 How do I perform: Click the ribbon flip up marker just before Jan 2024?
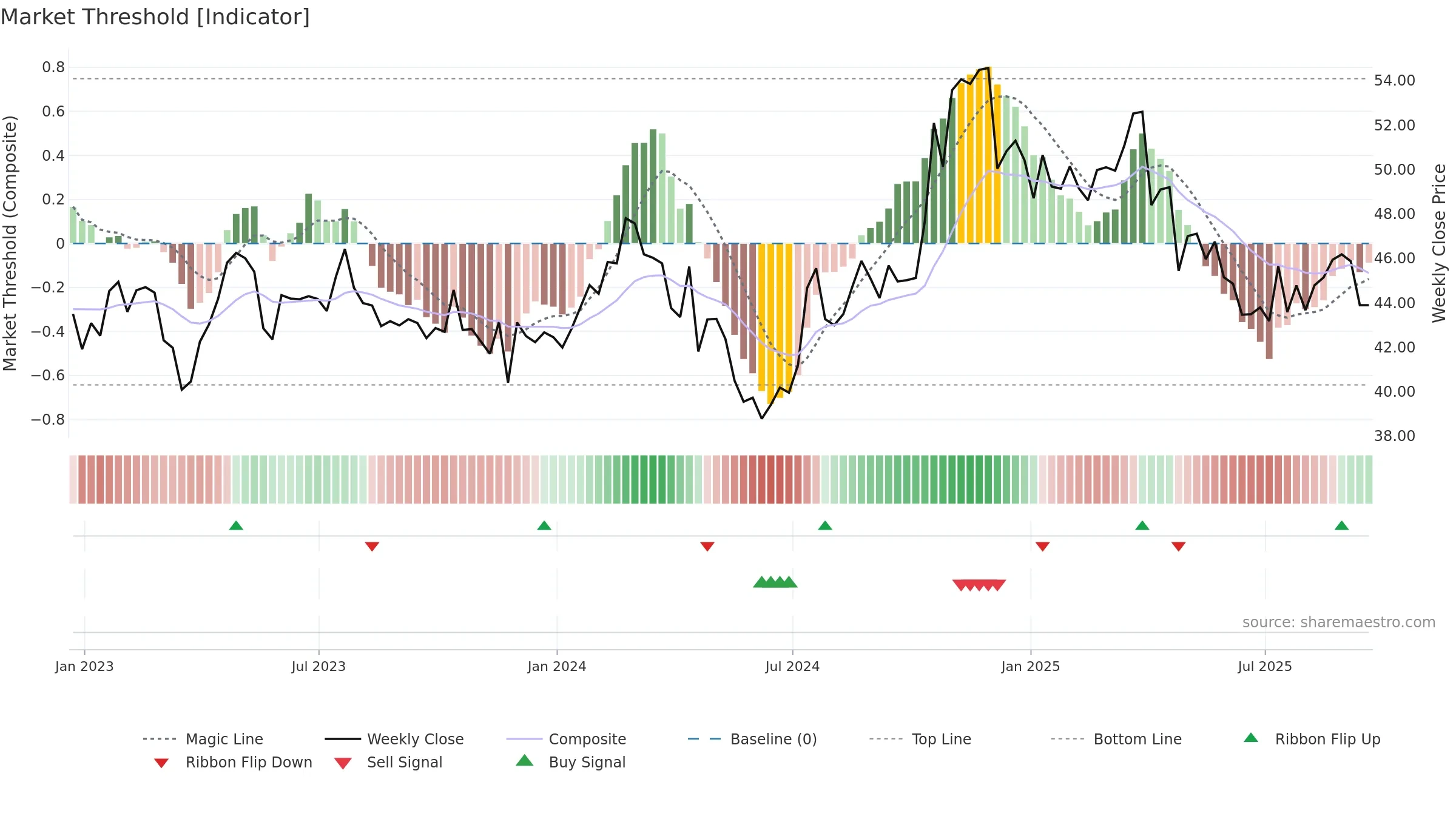[x=544, y=525]
